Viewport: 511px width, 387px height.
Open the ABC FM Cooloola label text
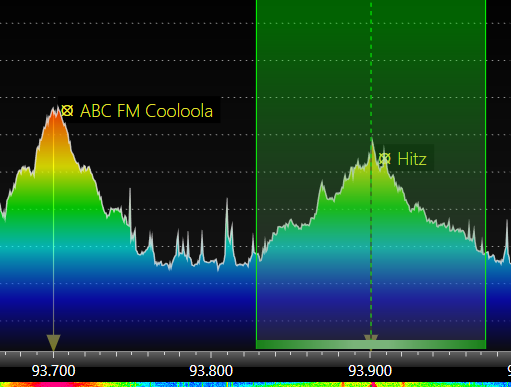click(x=146, y=111)
